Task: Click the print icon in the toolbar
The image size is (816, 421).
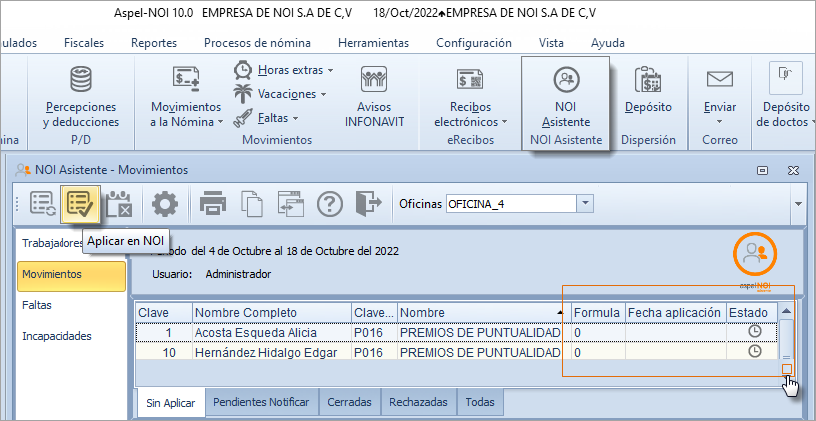Action: click(x=213, y=204)
